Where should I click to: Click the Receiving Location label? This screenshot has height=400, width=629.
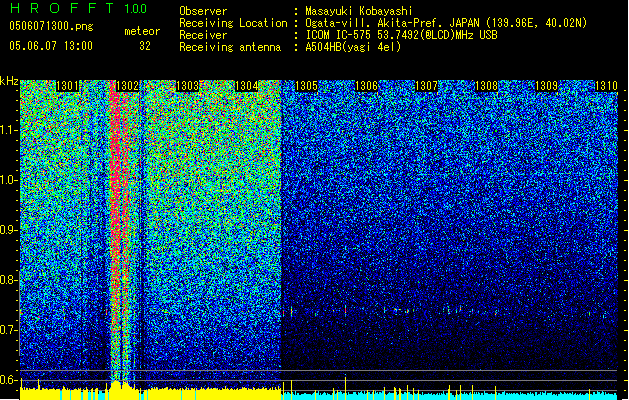click(233, 23)
